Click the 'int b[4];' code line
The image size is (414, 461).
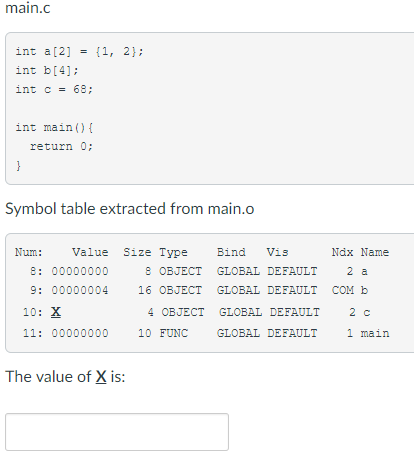(47, 70)
